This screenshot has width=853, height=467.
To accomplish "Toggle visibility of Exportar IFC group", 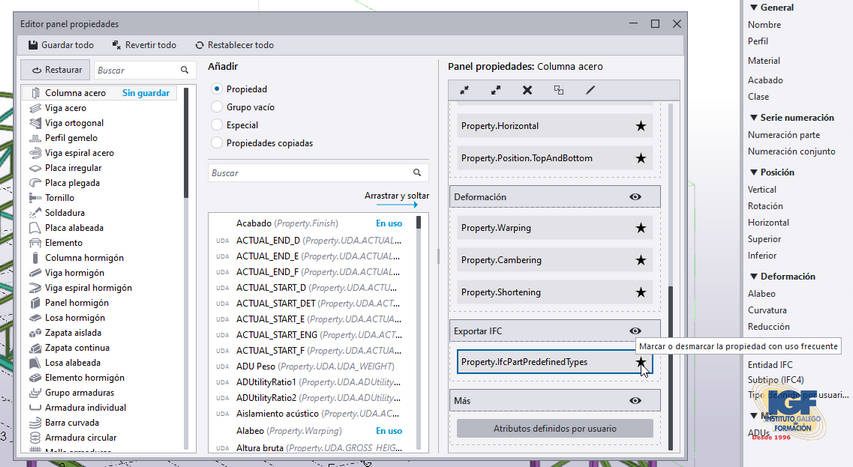I will coord(635,331).
